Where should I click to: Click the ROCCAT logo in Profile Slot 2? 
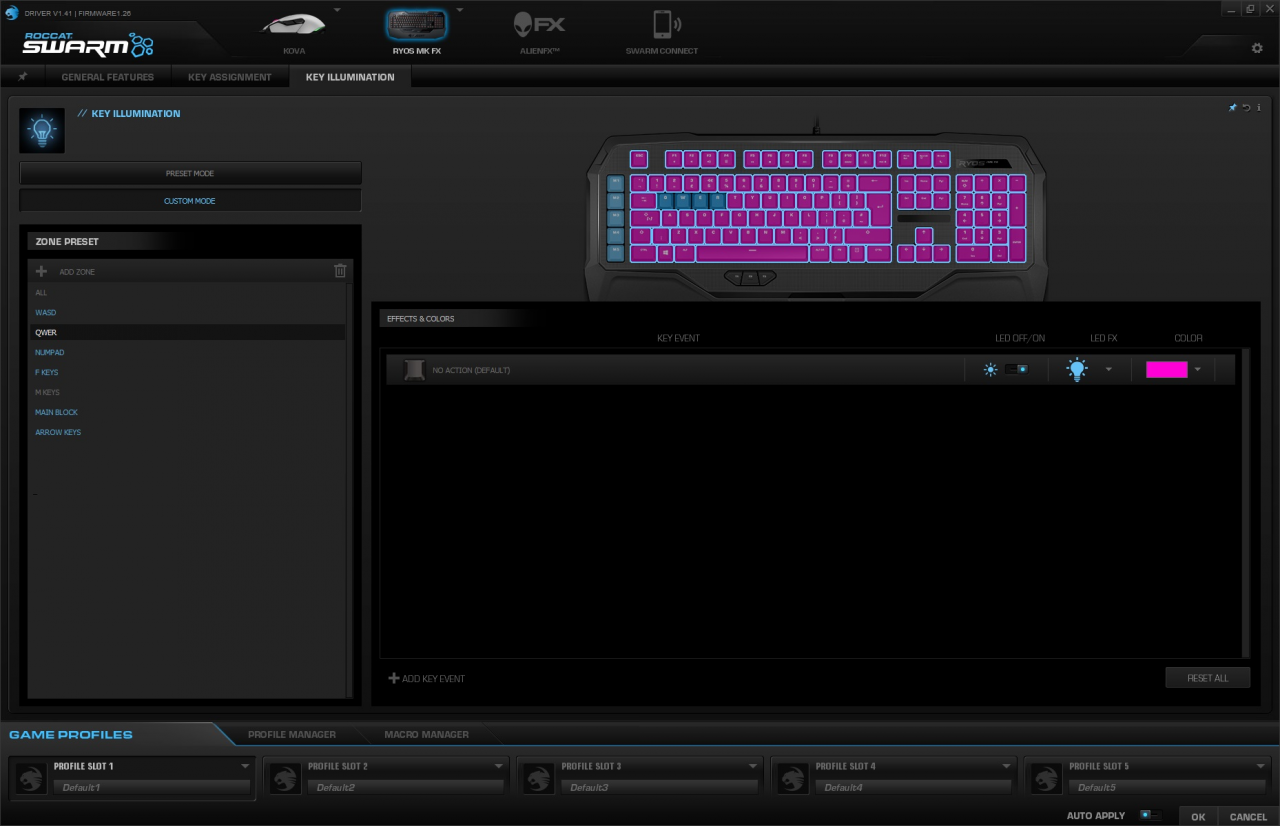pos(285,778)
